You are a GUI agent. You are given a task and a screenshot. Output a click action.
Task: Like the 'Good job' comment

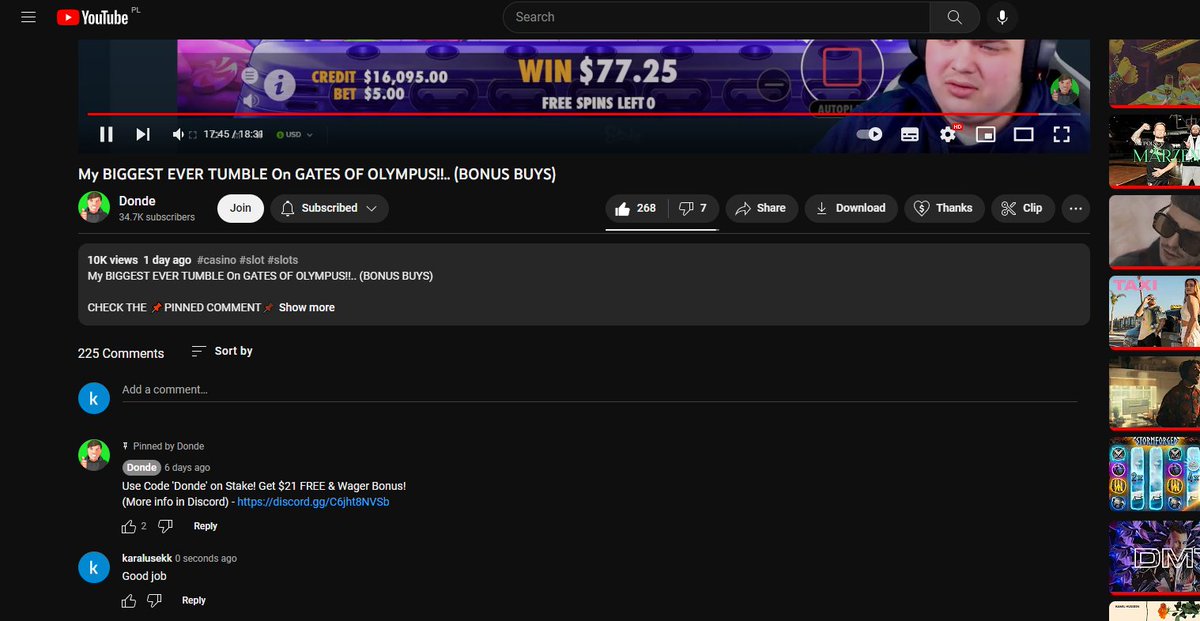[x=128, y=600]
